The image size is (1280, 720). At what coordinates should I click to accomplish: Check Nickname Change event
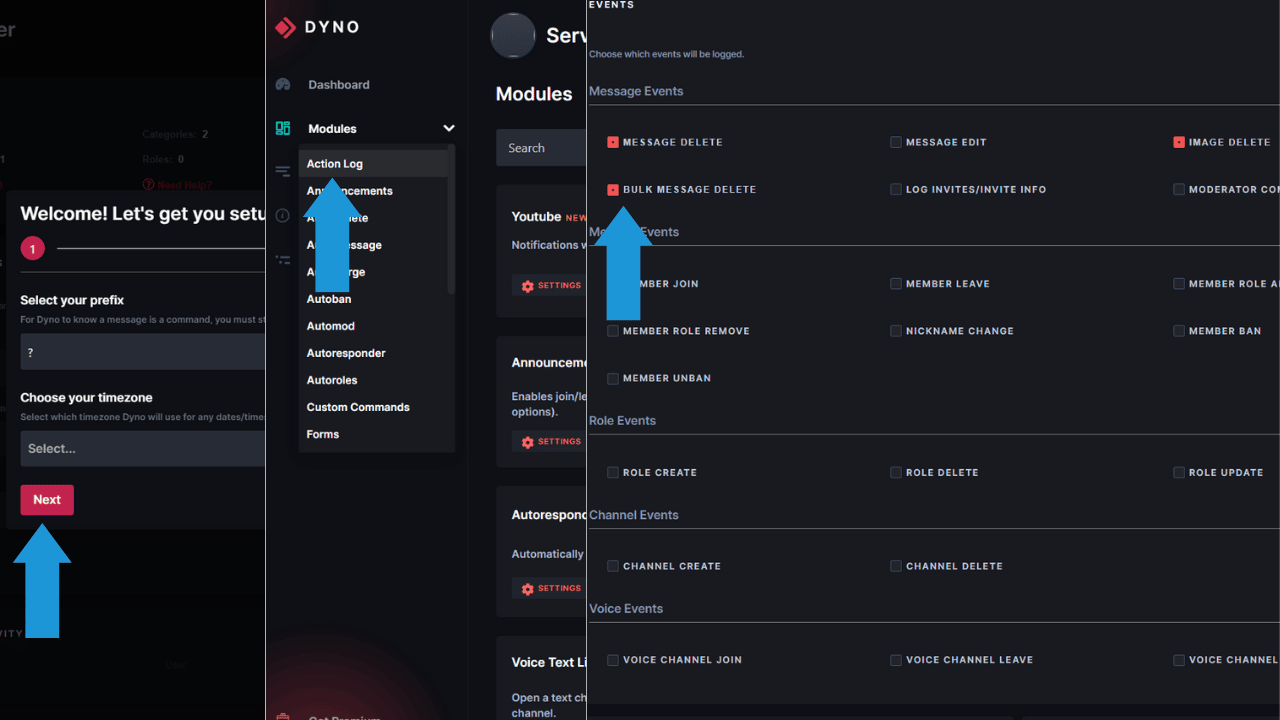pyautogui.click(x=896, y=331)
